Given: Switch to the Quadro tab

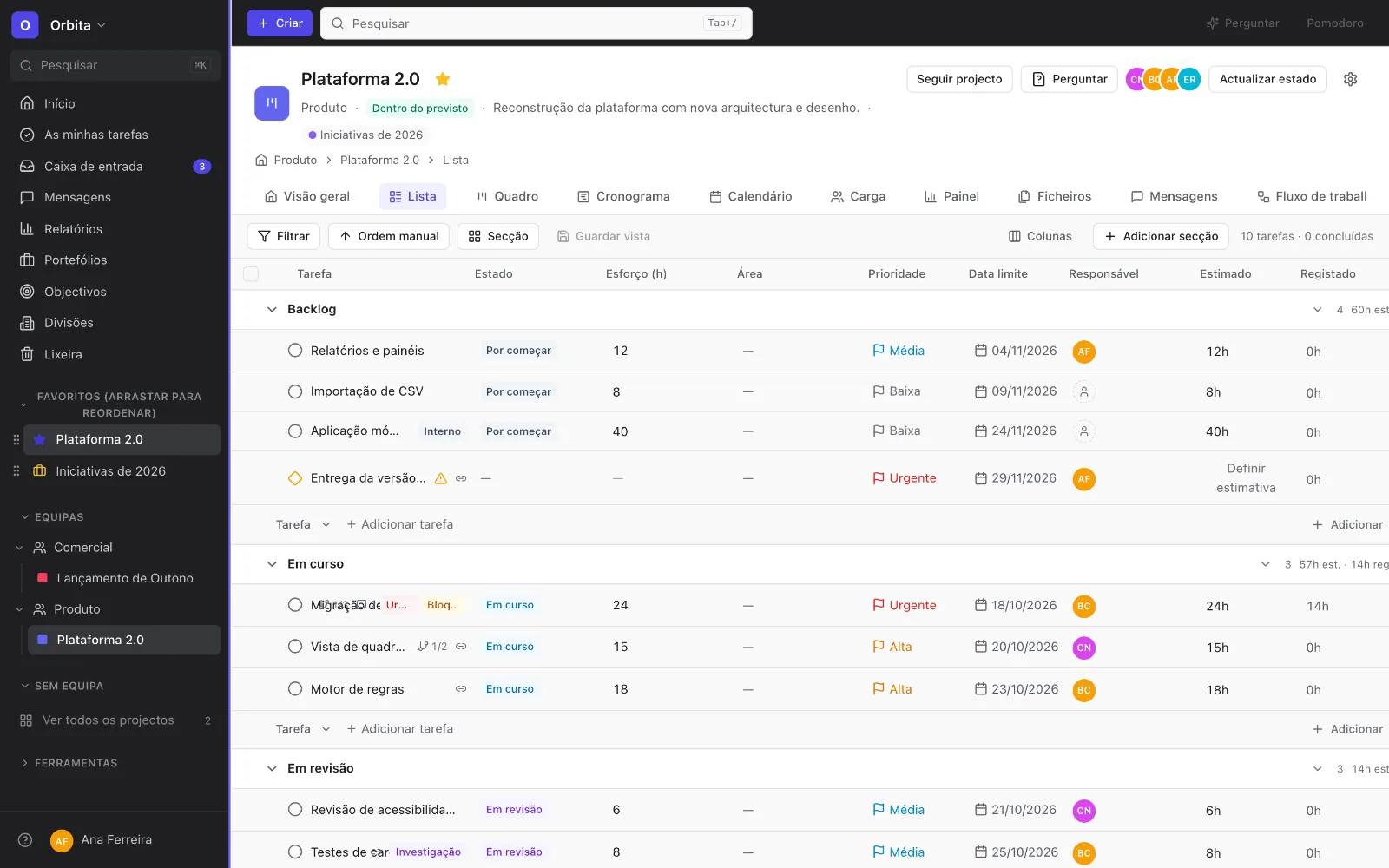Looking at the screenshot, I should tap(508, 196).
